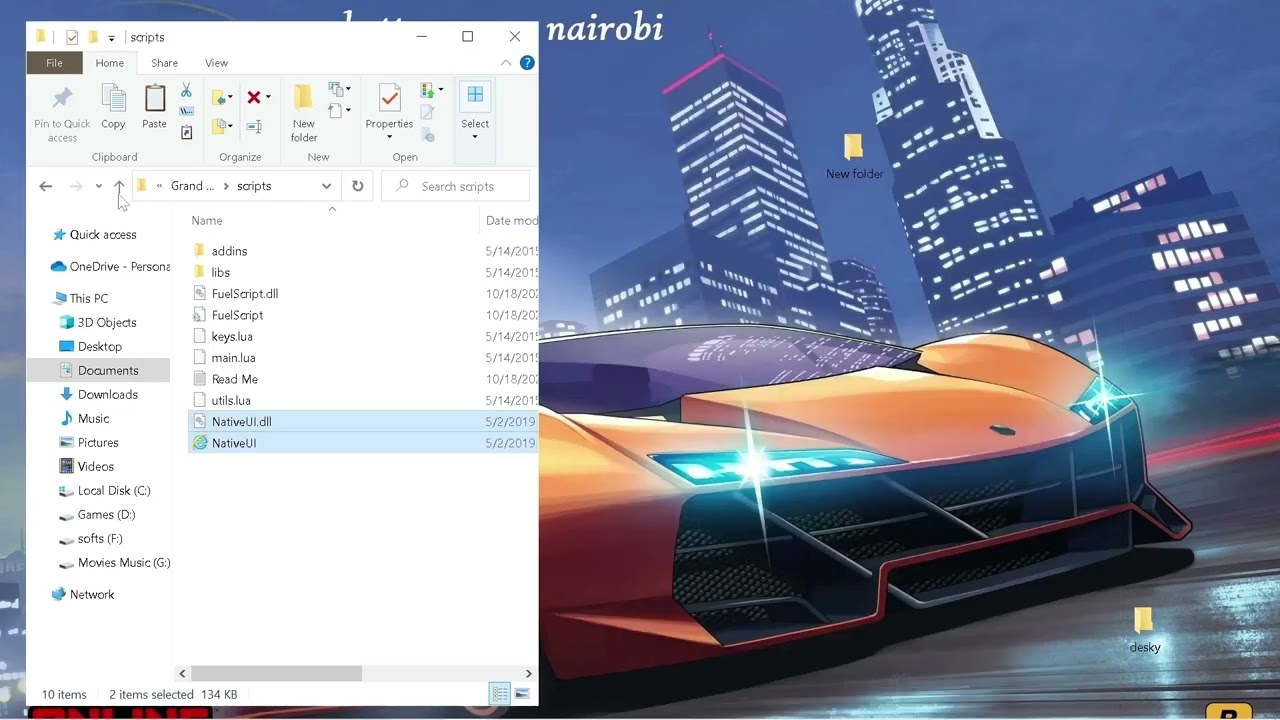Switch to details view in status bar
Viewport: 1280px width, 720px height.
point(499,694)
